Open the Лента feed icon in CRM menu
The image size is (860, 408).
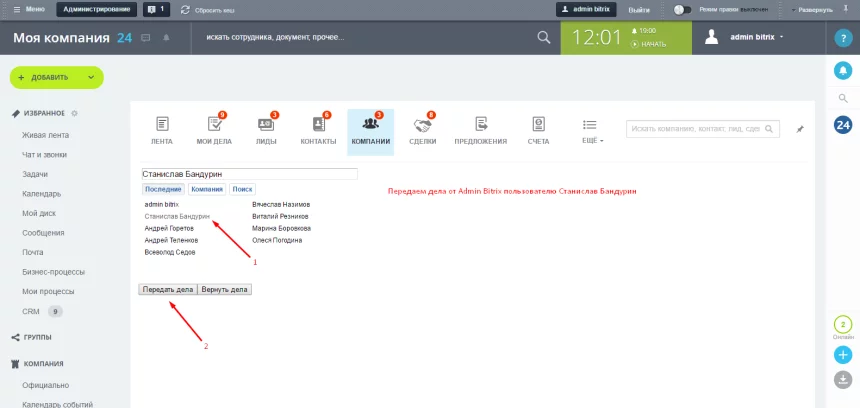[161, 125]
